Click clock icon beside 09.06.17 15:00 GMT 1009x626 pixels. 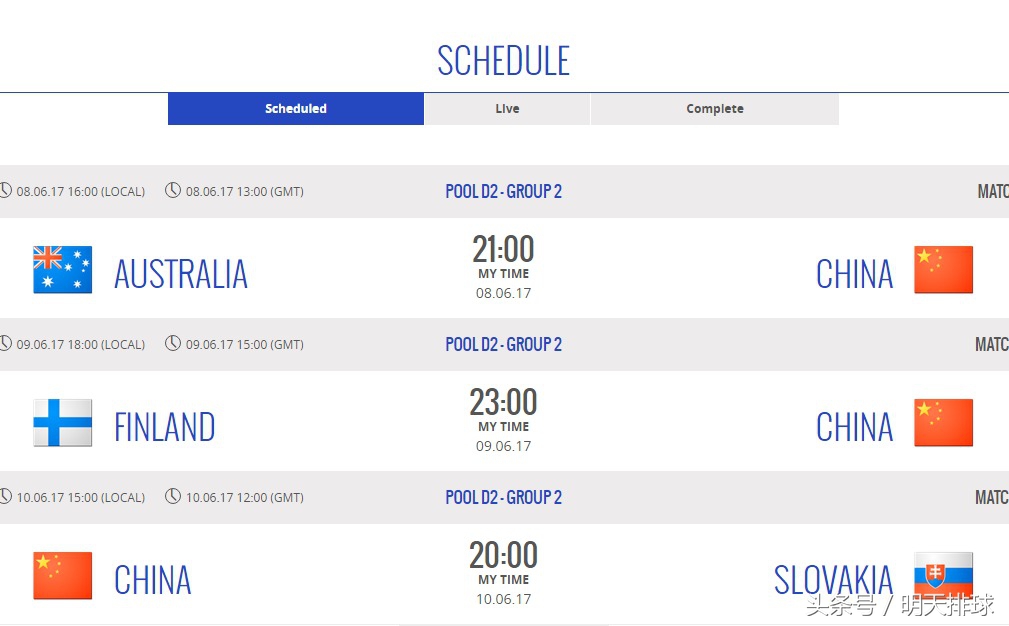click(173, 343)
